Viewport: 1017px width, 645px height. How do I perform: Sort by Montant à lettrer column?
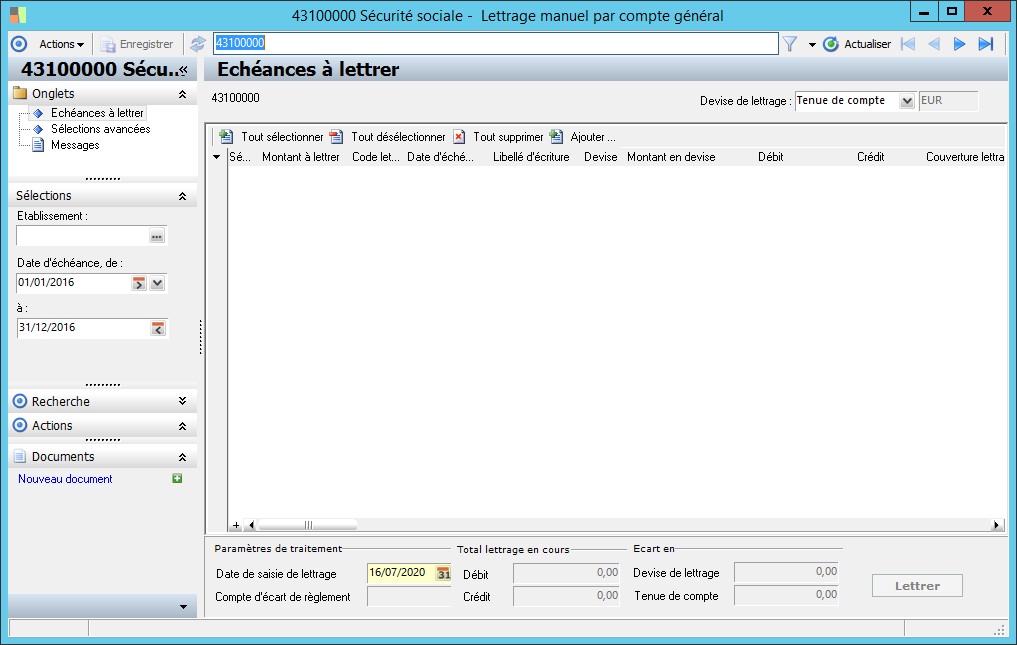click(300, 157)
